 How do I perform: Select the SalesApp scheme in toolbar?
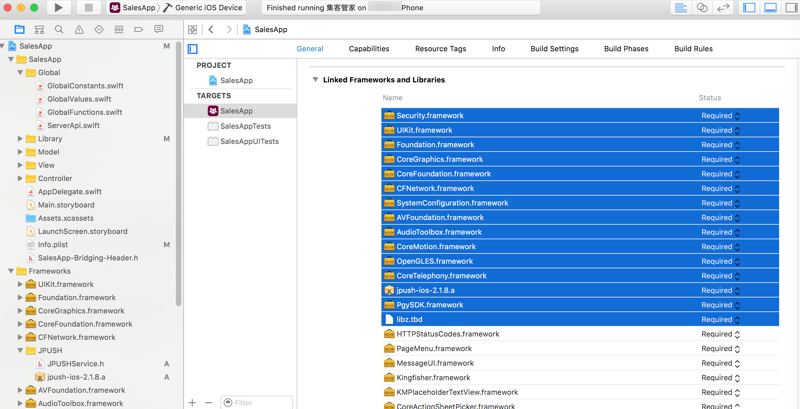pos(133,8)
